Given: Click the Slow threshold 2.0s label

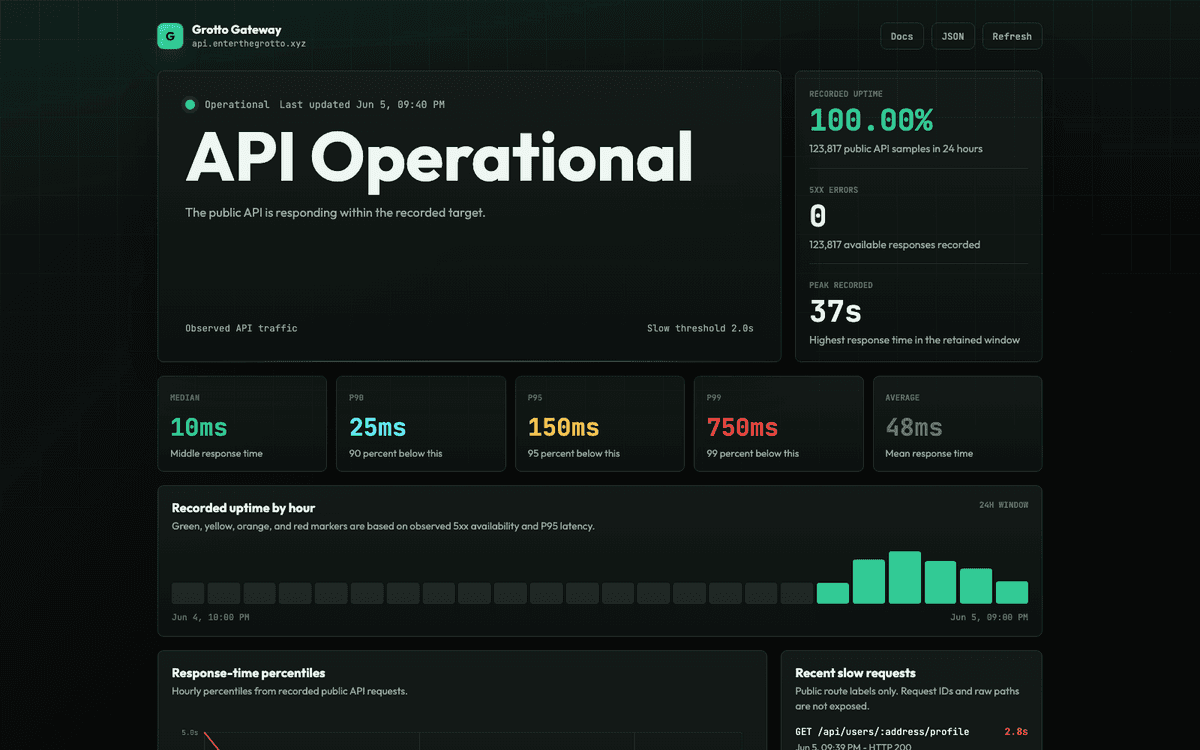Looking at the screenshot, I should 700,328.
